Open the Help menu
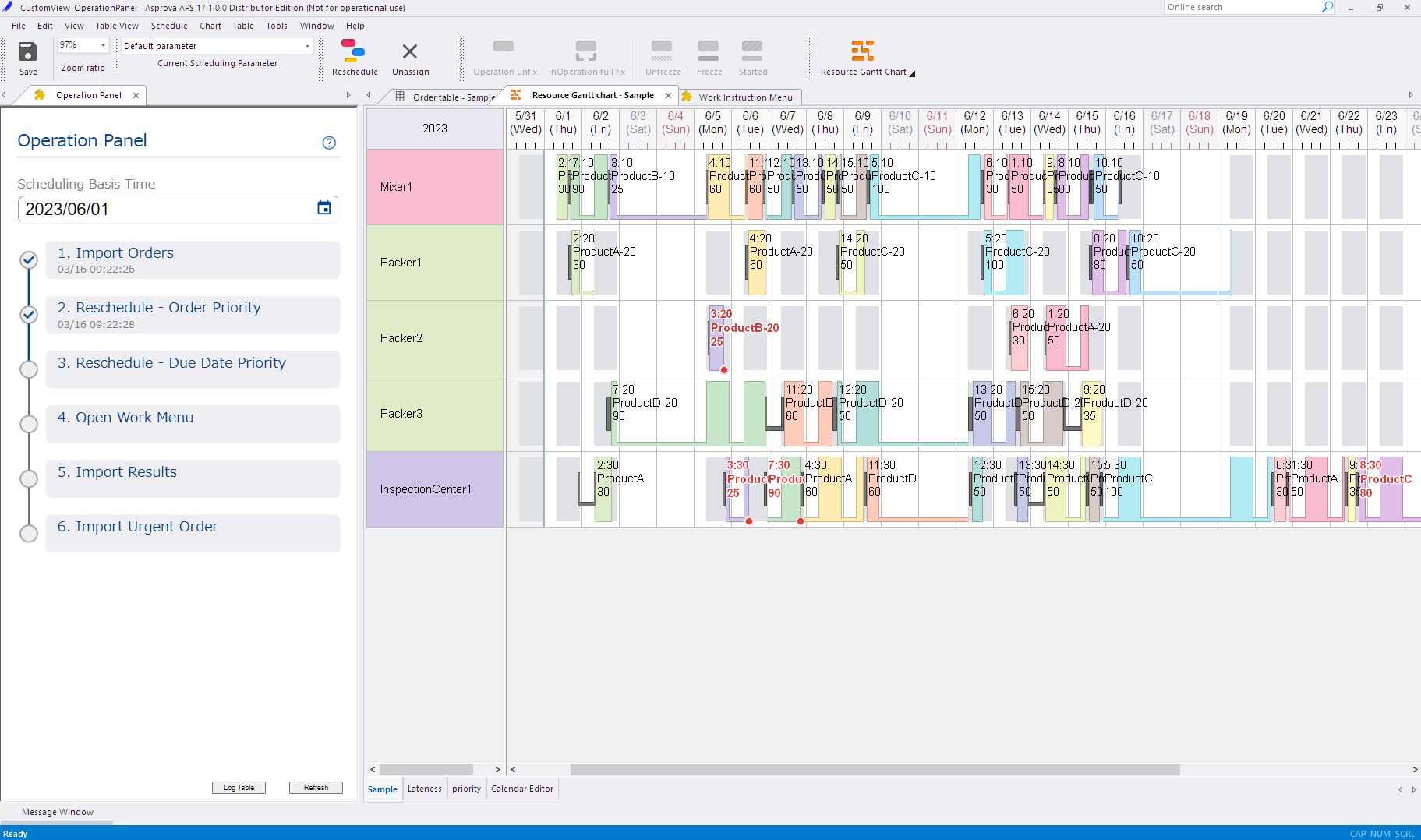Viewport: 1421px width, 840px height. (x=355, y=26)
